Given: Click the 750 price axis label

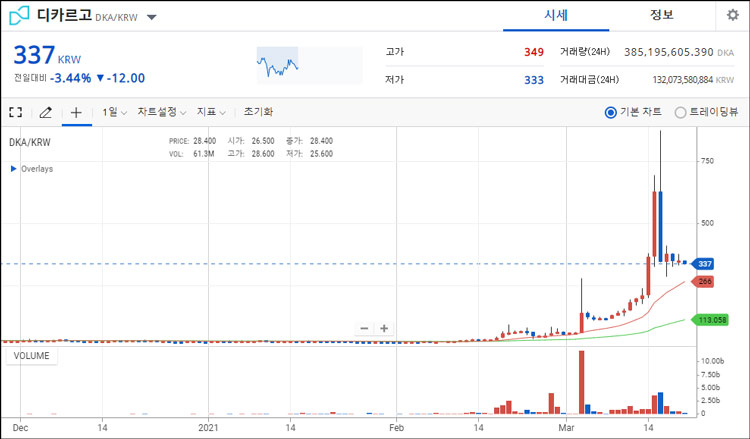Looking at the screenshot, I should click(x=707, y=161).
